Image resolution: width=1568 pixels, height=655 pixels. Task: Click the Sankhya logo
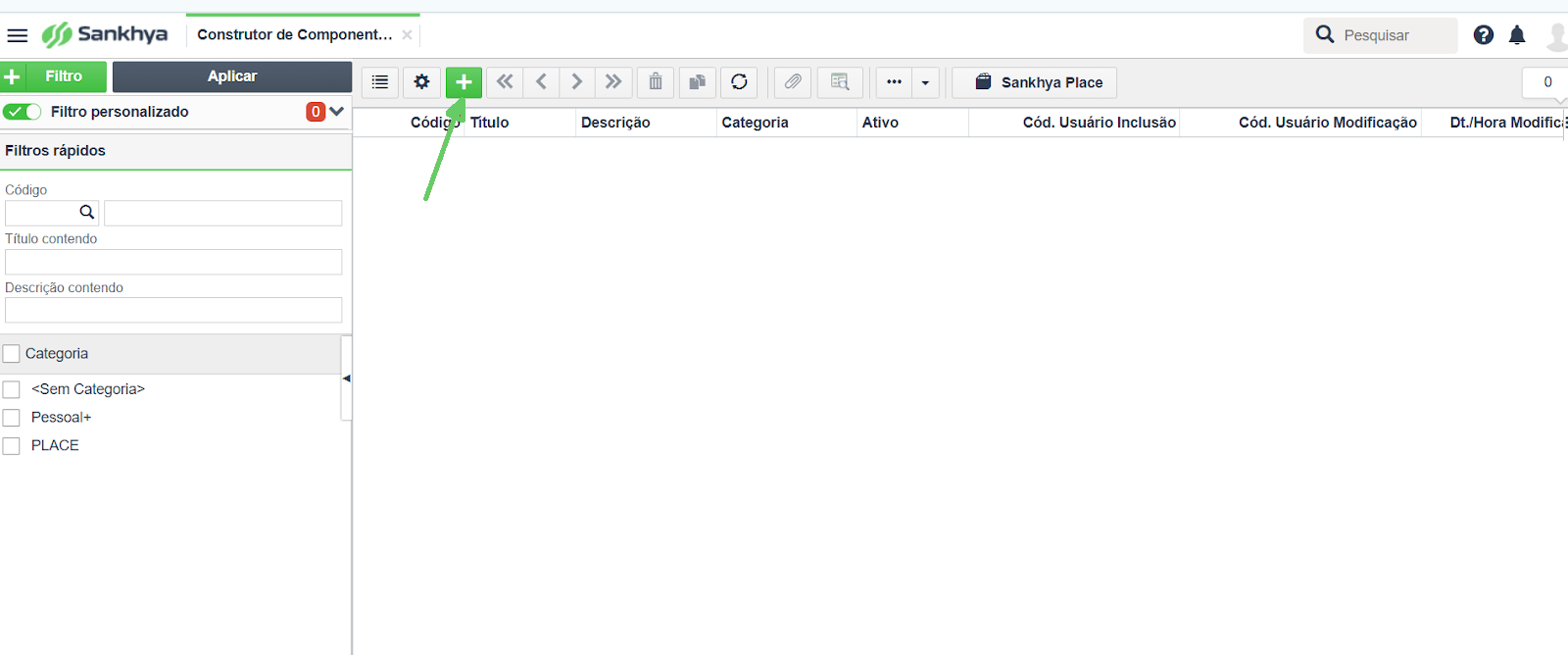point(105,34)
